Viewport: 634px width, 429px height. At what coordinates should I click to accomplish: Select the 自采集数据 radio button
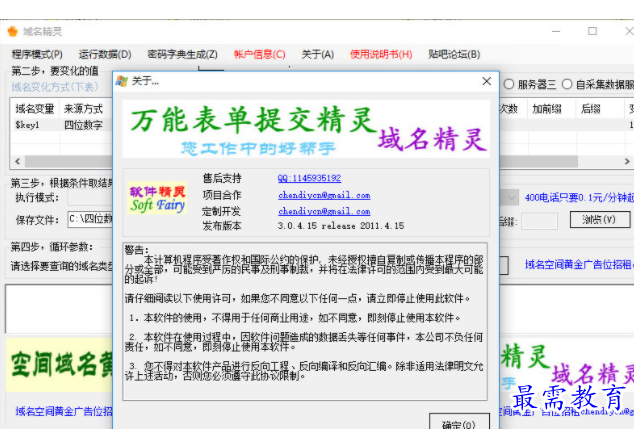pyautogui.click(x=567, y=84)
